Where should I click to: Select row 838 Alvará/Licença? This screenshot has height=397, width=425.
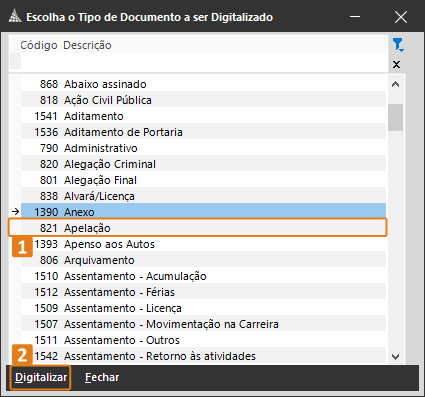click(x=203, y=196)
